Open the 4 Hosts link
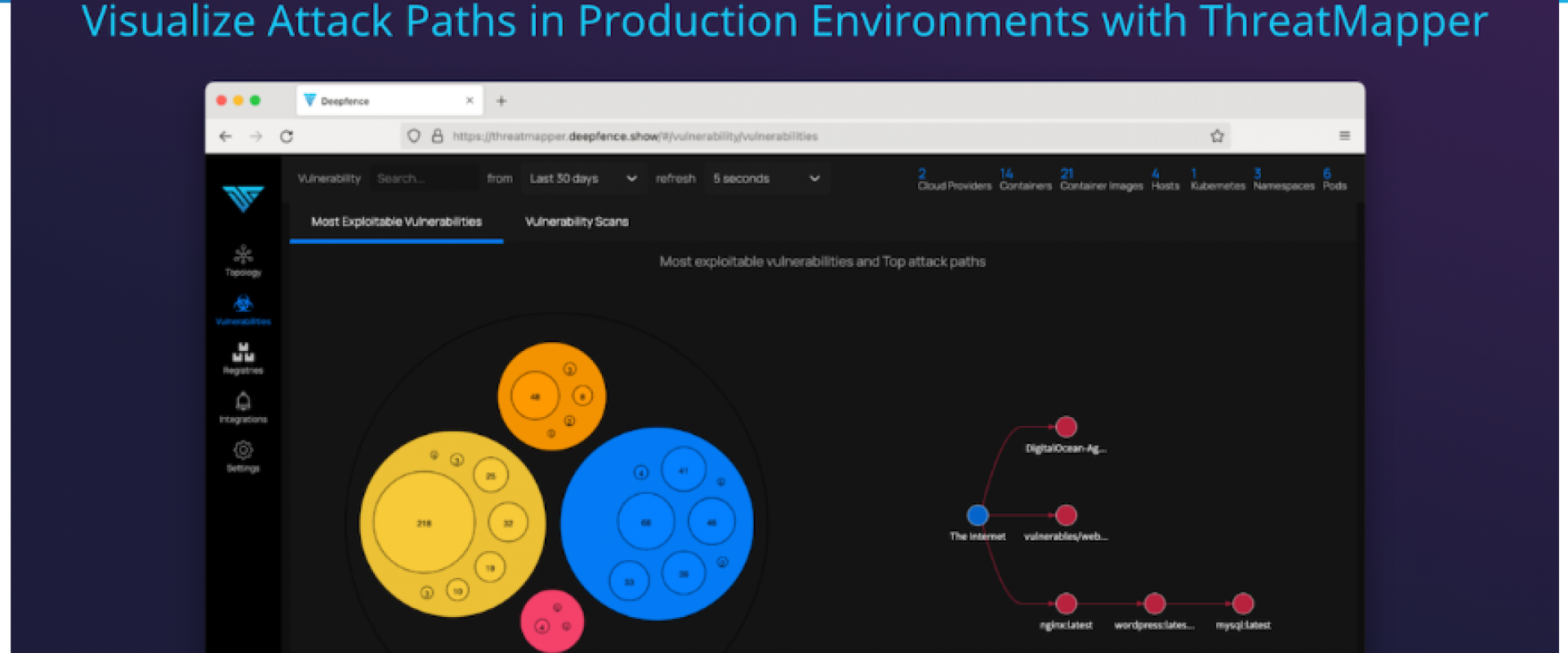The height and width of the screenshot is (653, 1568). click(1165, 180)
